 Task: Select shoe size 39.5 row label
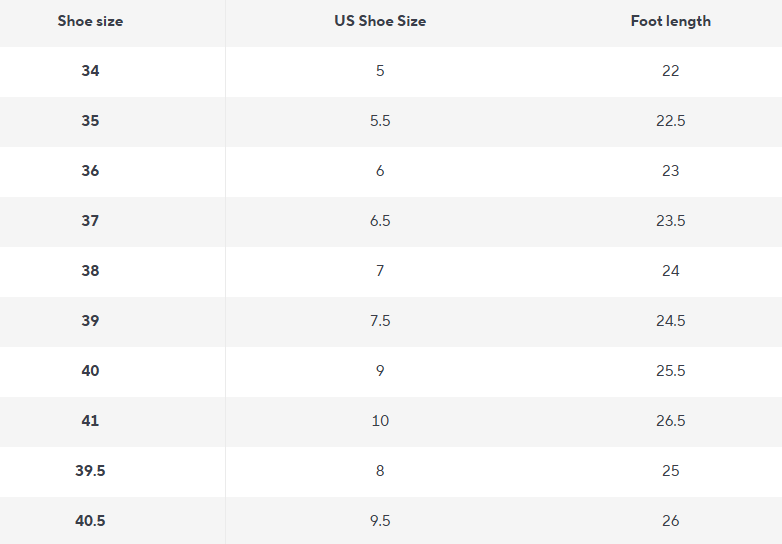tap(90, 471)
